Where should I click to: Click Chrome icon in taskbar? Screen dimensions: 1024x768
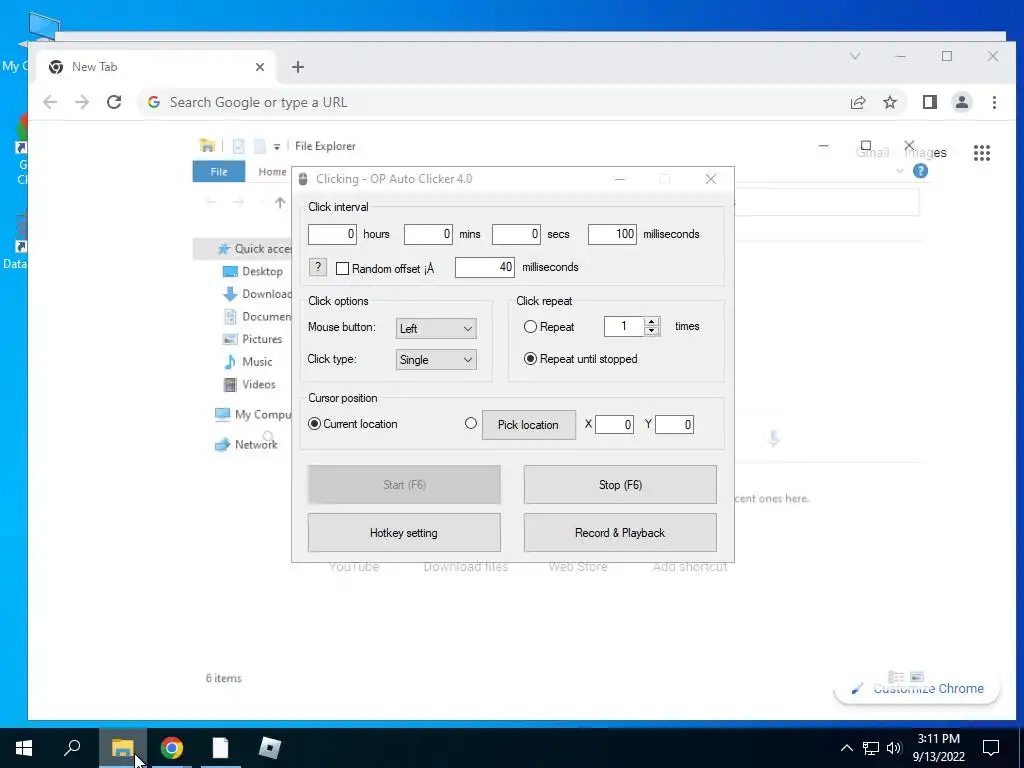point(172,748)
